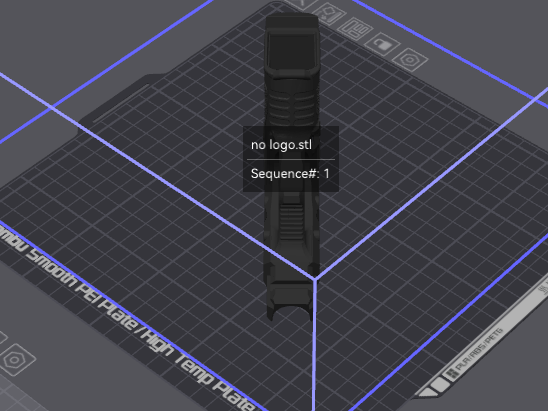548x411 pixels.
Task: Toggle the plate lock padlock icon
Action: point(382,44)
